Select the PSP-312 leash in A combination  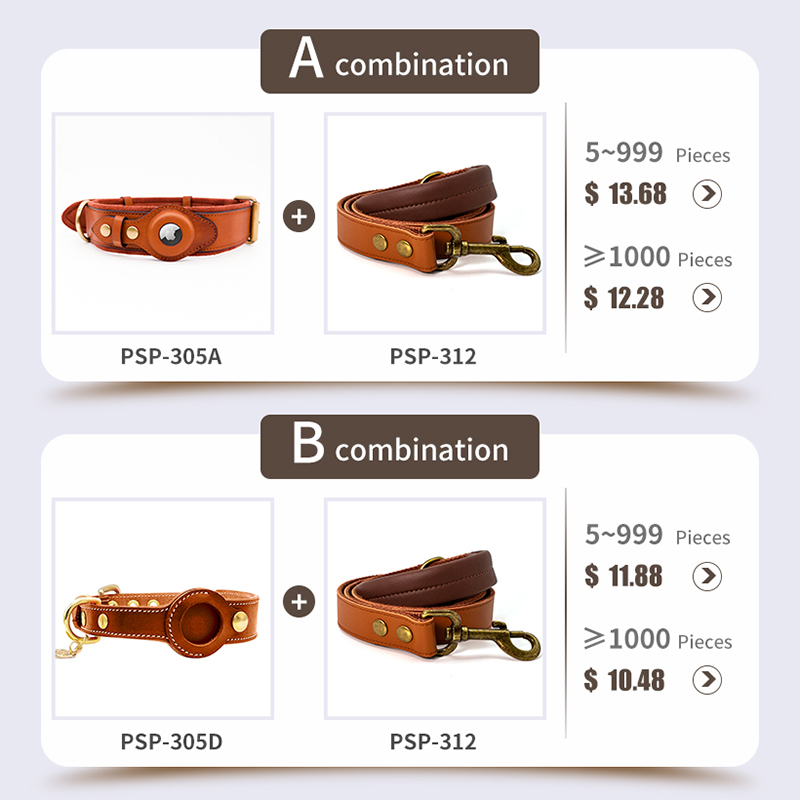434,223
